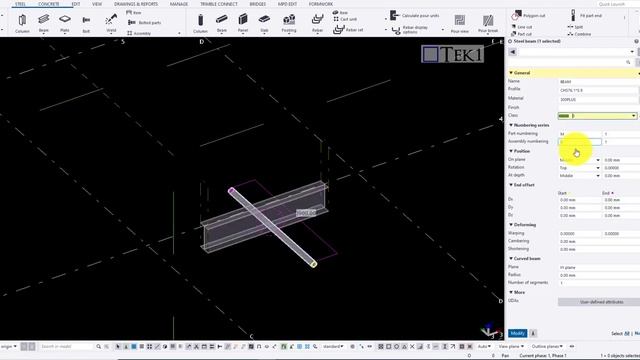Select the steel Plate tool
The height and width of the screenshot is (360, 640).
pos(64,23)
